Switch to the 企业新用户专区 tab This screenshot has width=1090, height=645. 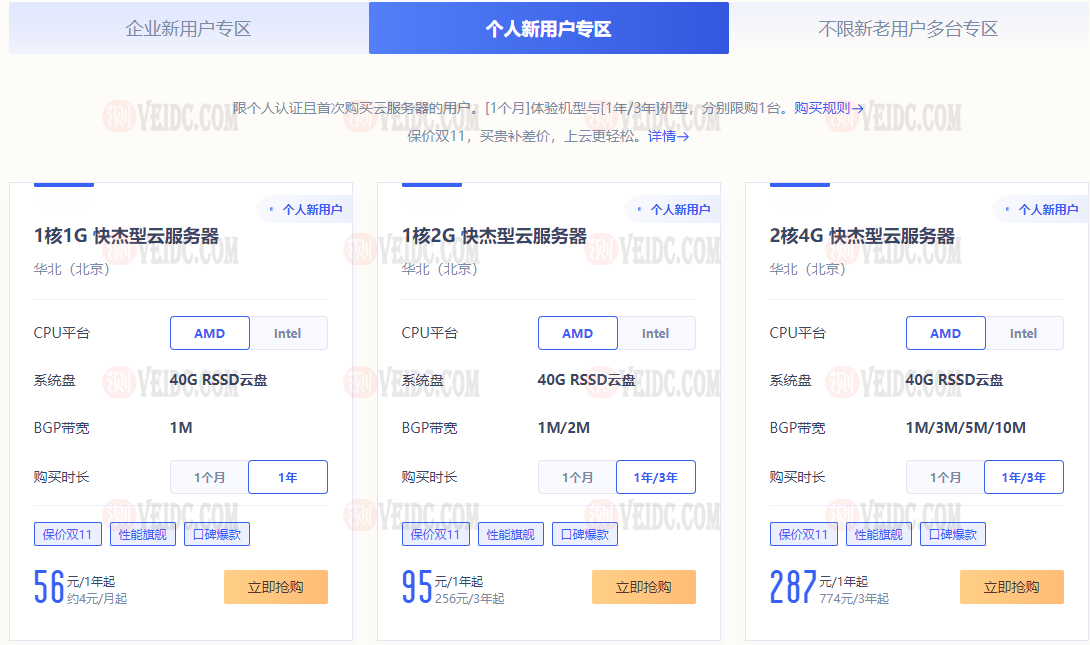pos(188,28)
